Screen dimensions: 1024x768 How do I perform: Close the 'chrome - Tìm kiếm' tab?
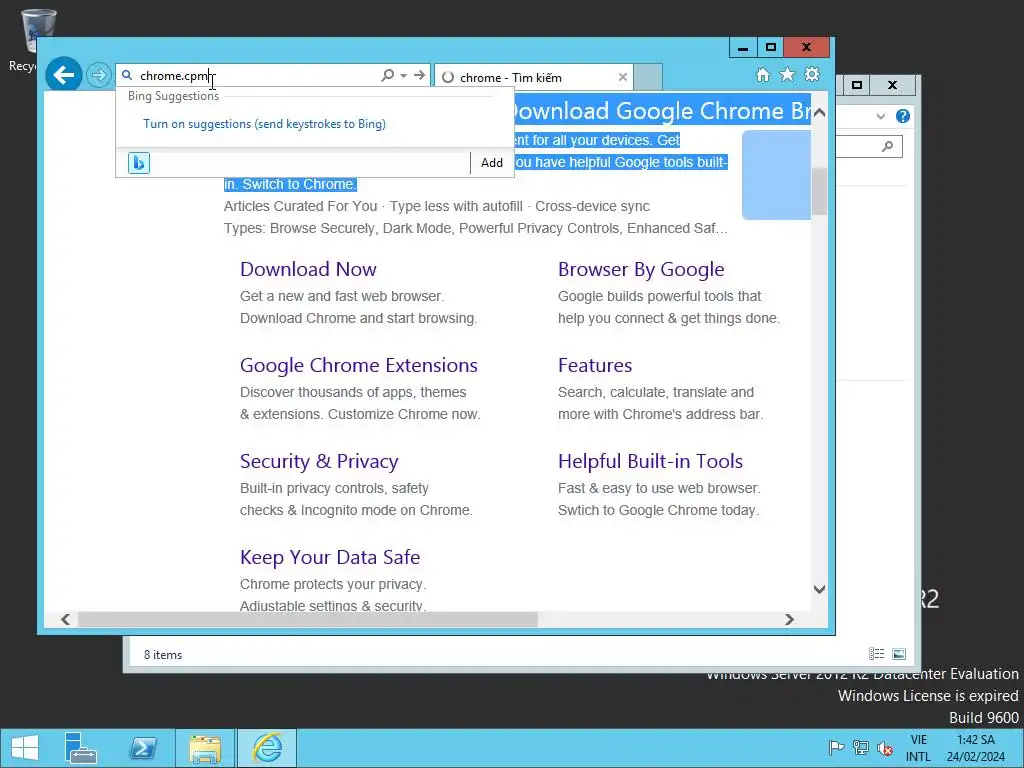pyautogui.click(x=623, y=77)
